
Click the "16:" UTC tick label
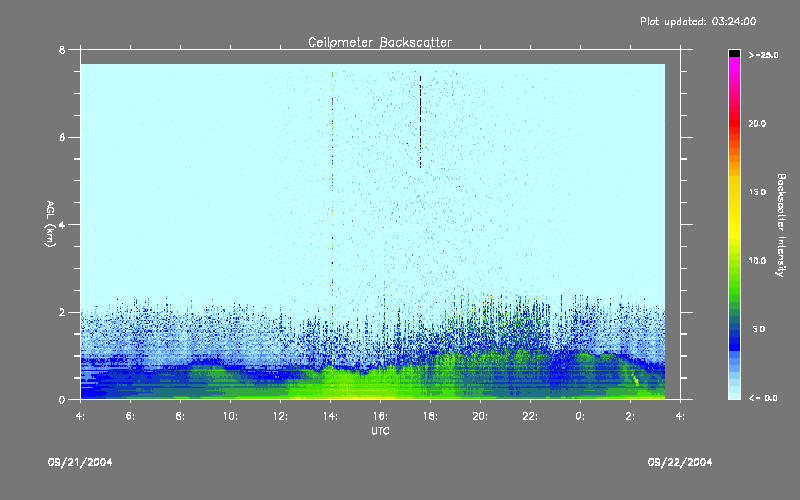point(380,416)
